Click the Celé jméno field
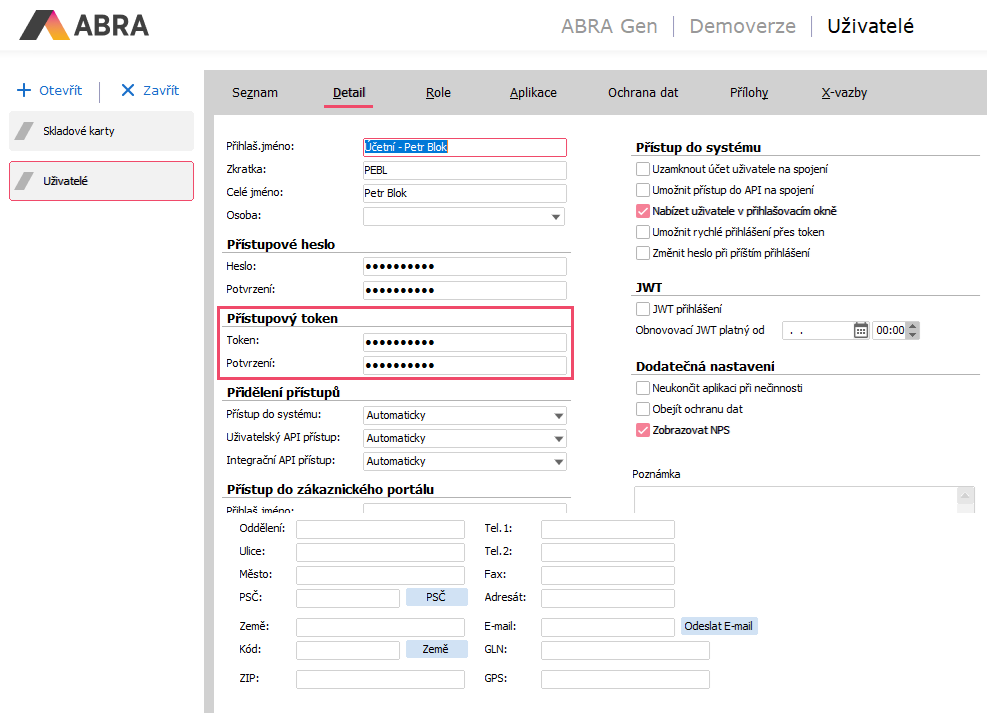Image resolution: width=987 pixels, height=713 pixels. [x=465, y=193]
